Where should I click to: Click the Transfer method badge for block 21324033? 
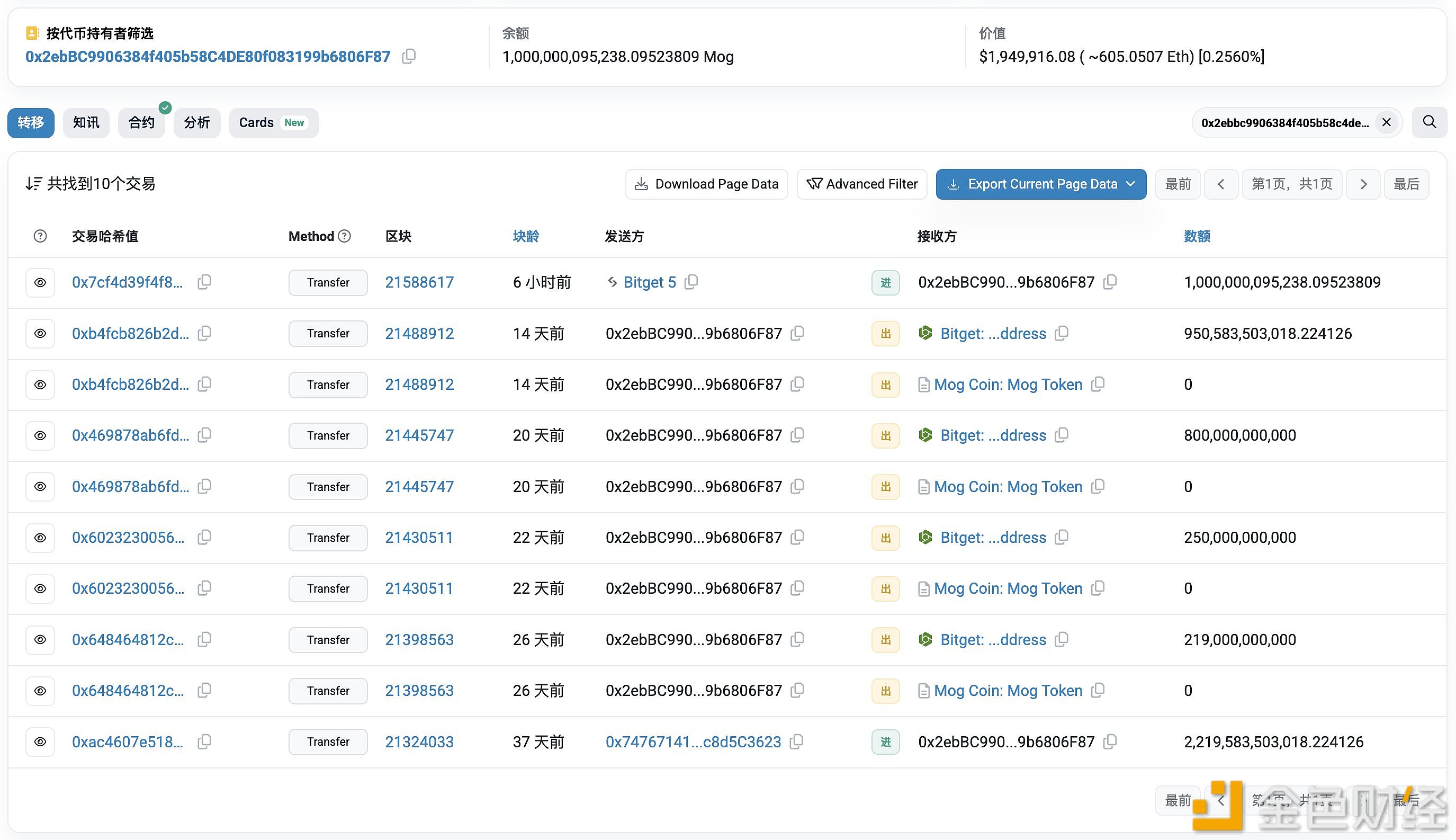(328, 741)
